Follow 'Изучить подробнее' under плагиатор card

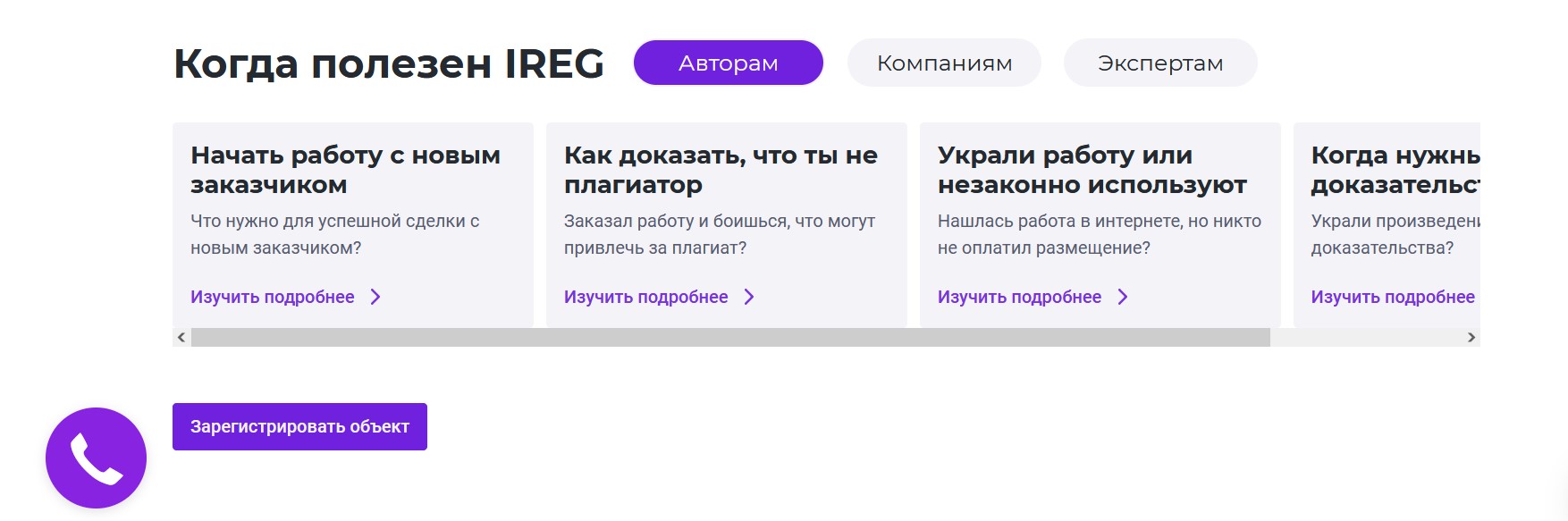[x=645, y=297]
